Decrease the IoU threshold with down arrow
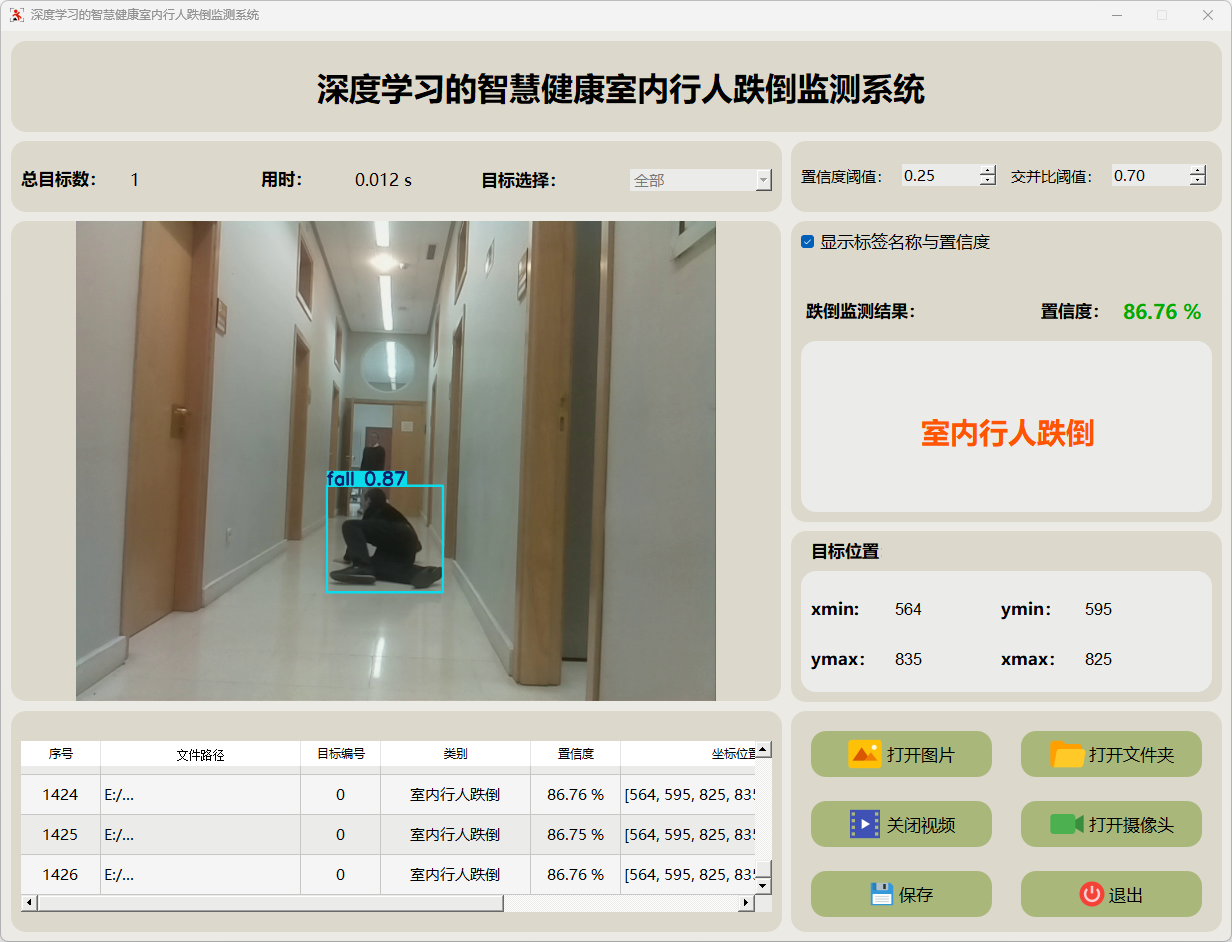This screenshot has height=942, width=1232. pos(1198,181)
